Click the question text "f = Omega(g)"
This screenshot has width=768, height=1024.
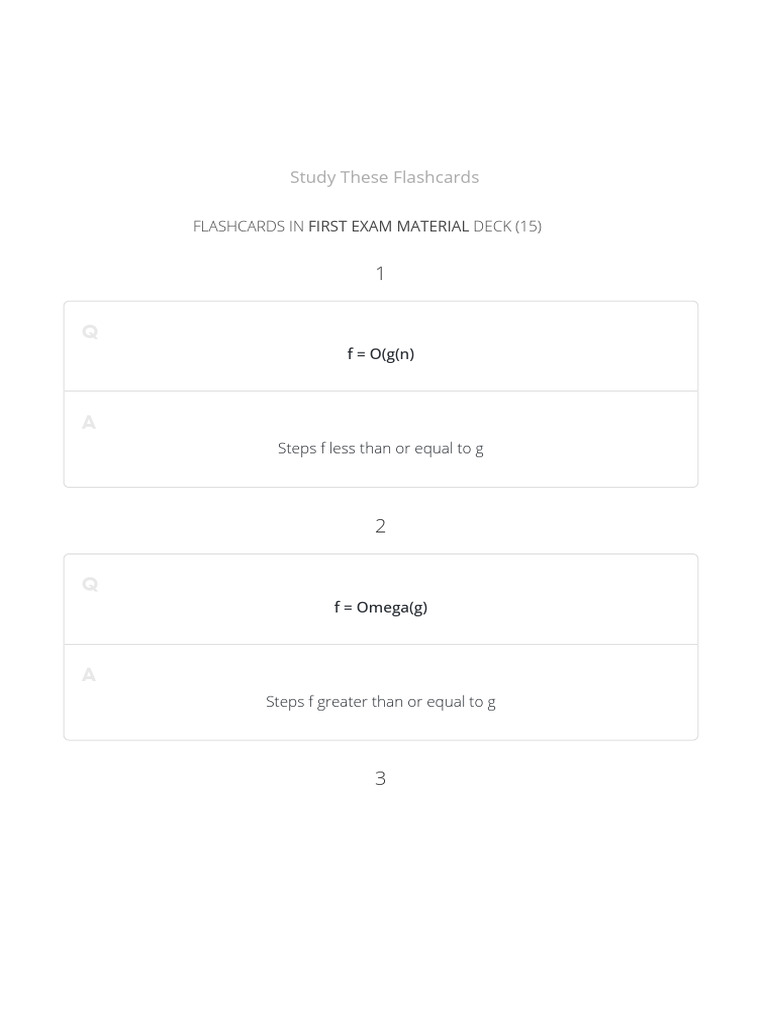coord(381,607)
